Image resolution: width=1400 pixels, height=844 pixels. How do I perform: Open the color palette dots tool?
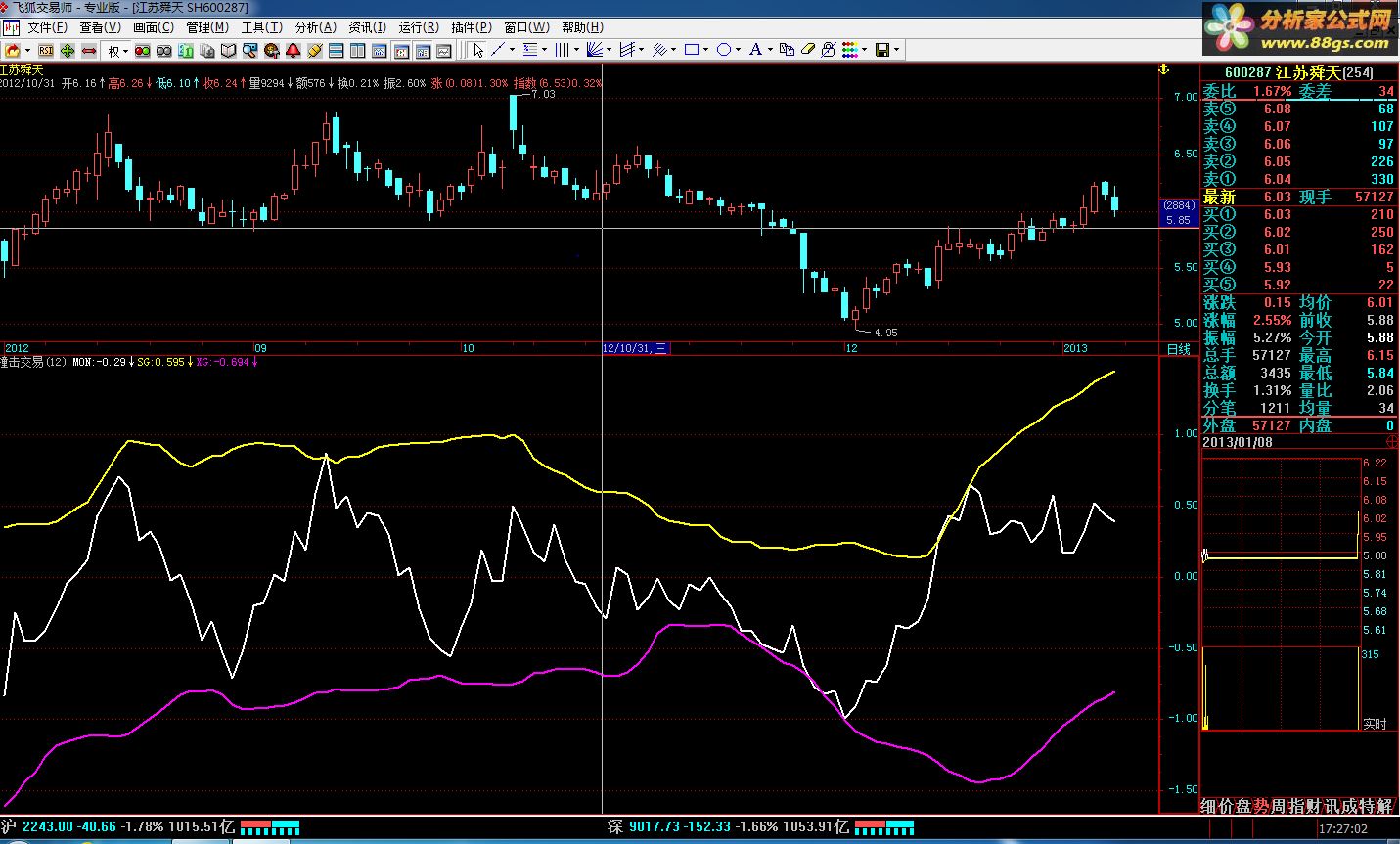[849, 50]
